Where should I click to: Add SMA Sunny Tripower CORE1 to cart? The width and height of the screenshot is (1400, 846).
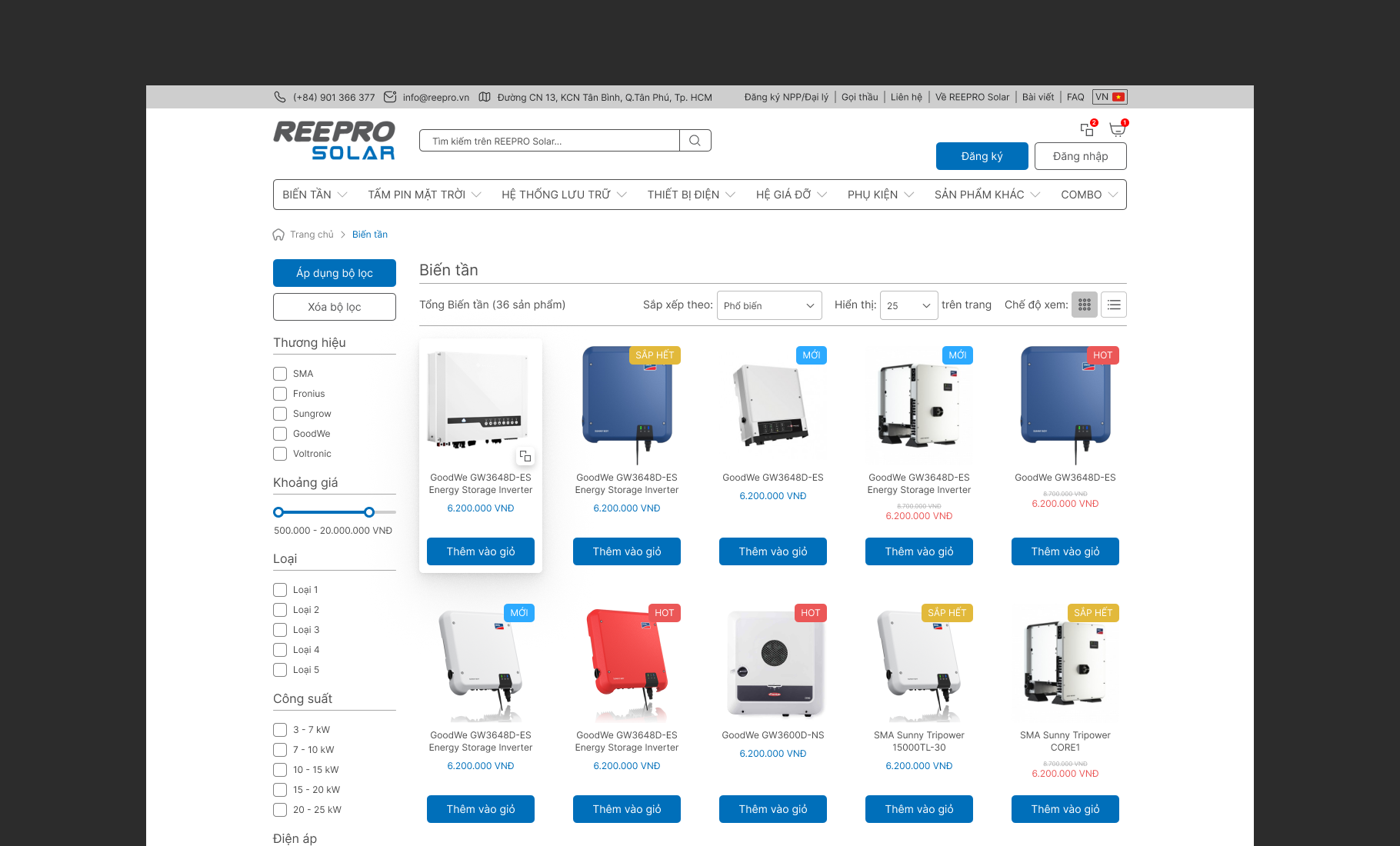coord(1065,809)
